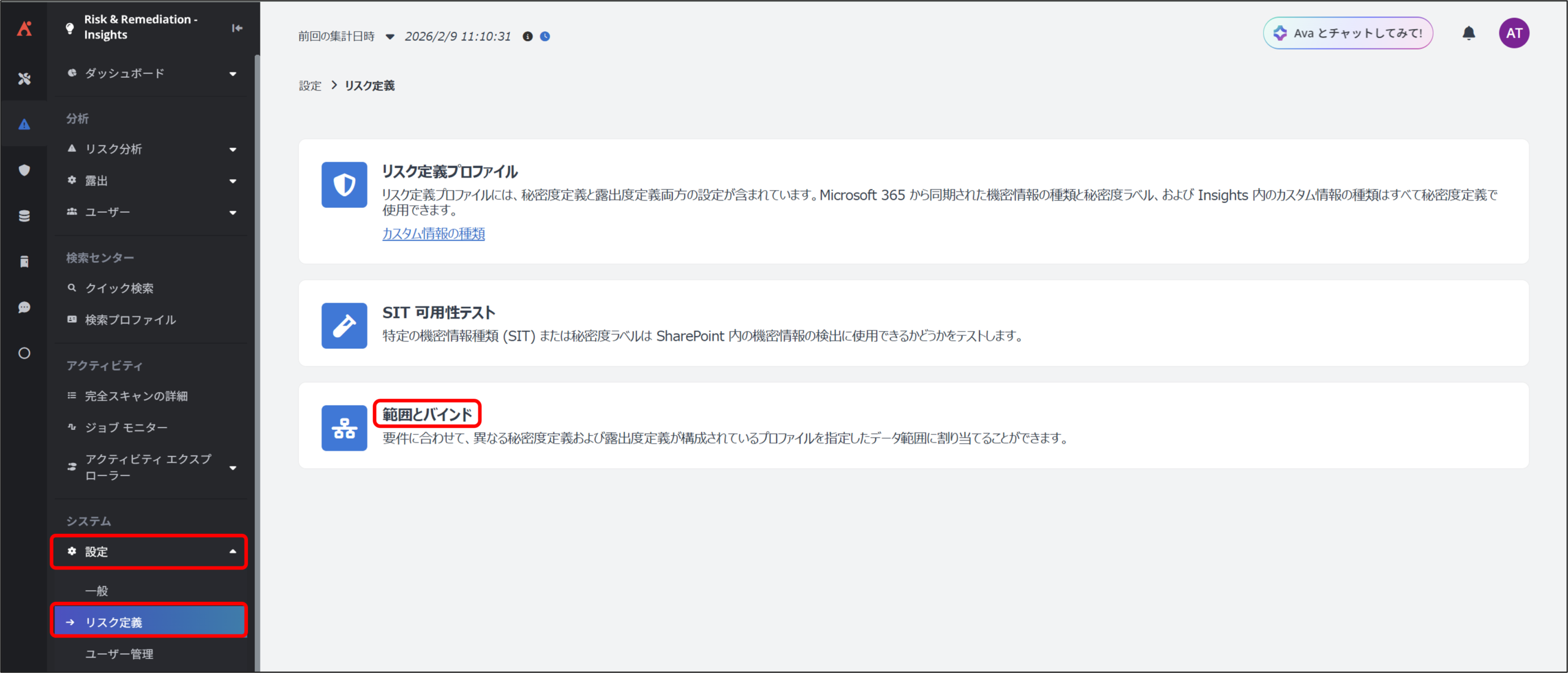Select ユーザー管理 under settings
Image resolution: width=1568 pixels, height=673 pixels.
click(119, 654)
